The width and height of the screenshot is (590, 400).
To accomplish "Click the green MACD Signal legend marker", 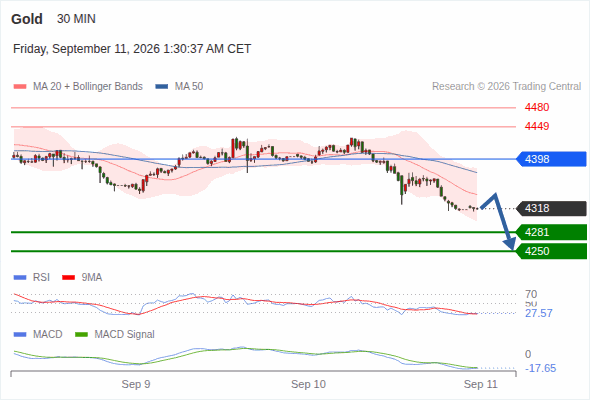I will tap(81, 335).
